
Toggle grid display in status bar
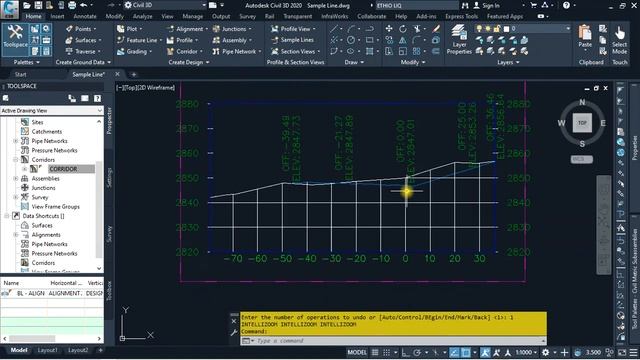click(375, 352)
